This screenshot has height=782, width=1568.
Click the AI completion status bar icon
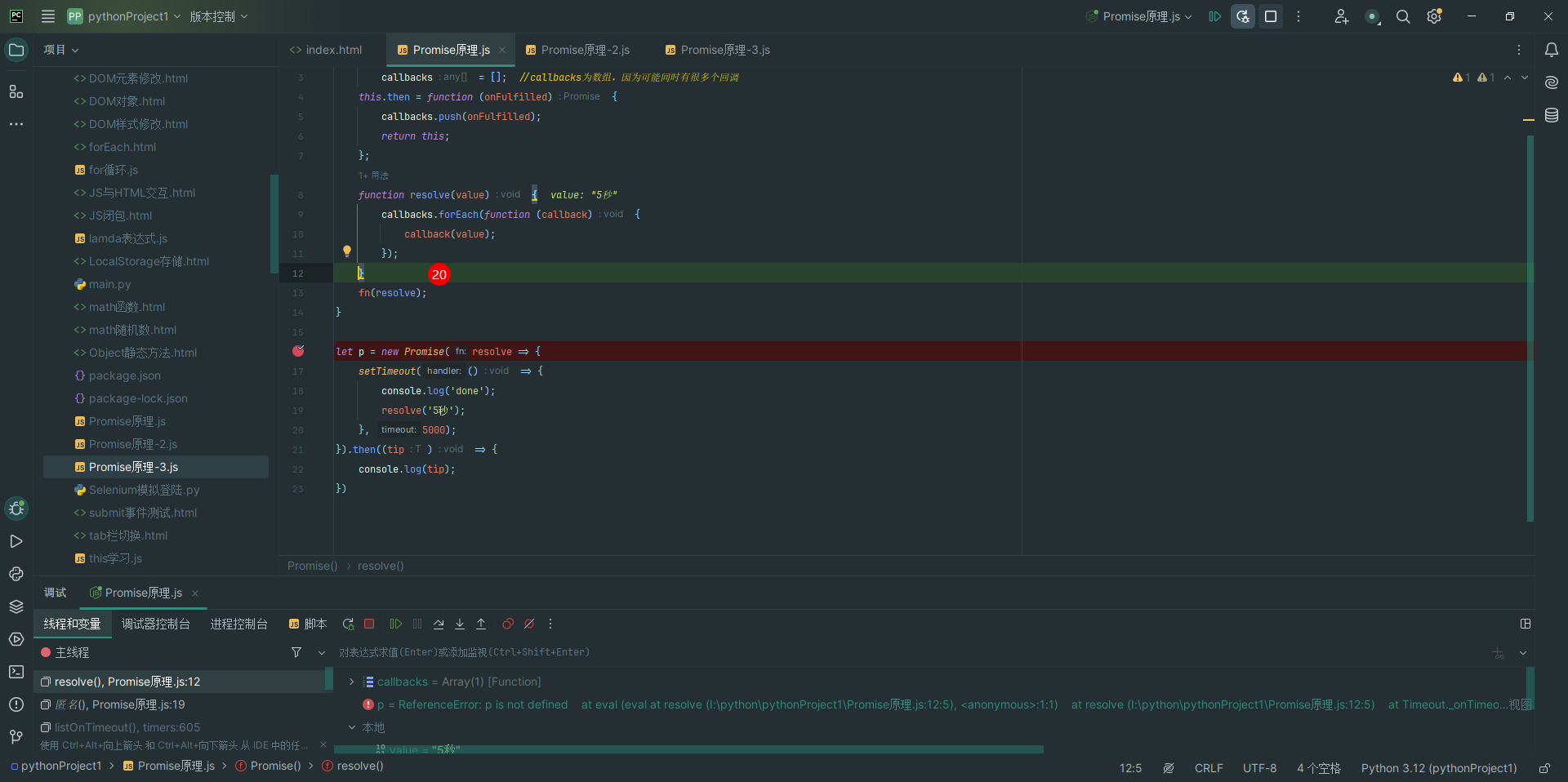tap(1169, 768)
